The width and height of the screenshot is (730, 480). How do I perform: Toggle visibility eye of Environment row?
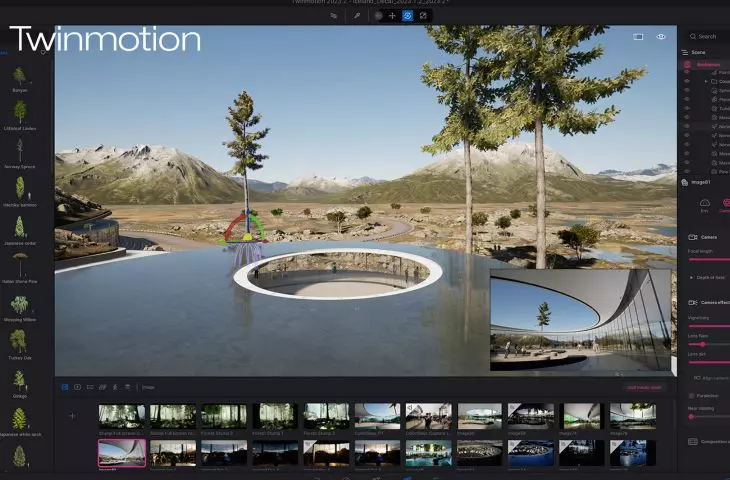point(687,65)
